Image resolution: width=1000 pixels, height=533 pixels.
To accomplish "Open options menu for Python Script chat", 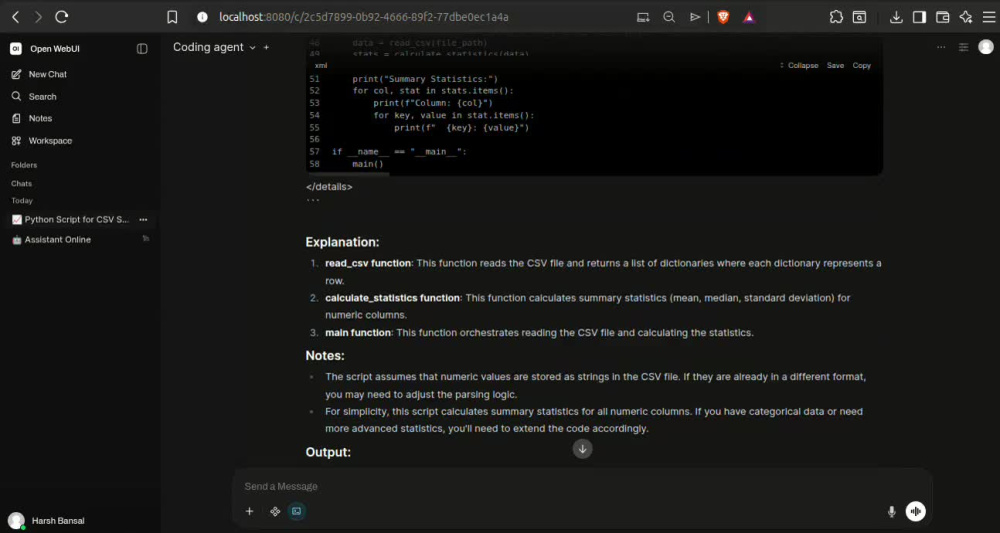I will pos(143,219).
